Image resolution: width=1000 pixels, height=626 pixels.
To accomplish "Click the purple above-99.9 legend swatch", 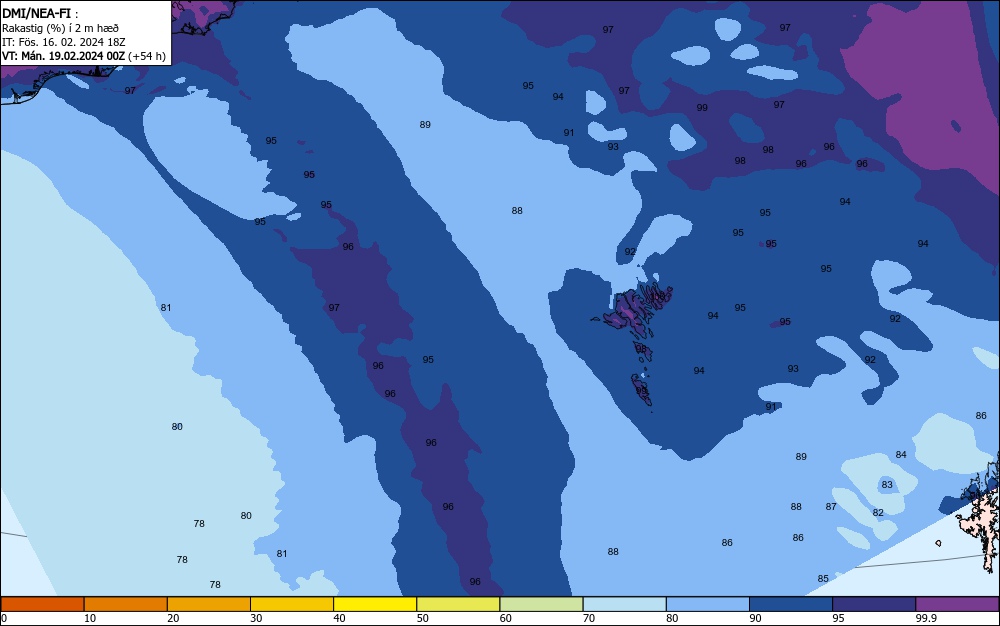I will coord(957,604).
